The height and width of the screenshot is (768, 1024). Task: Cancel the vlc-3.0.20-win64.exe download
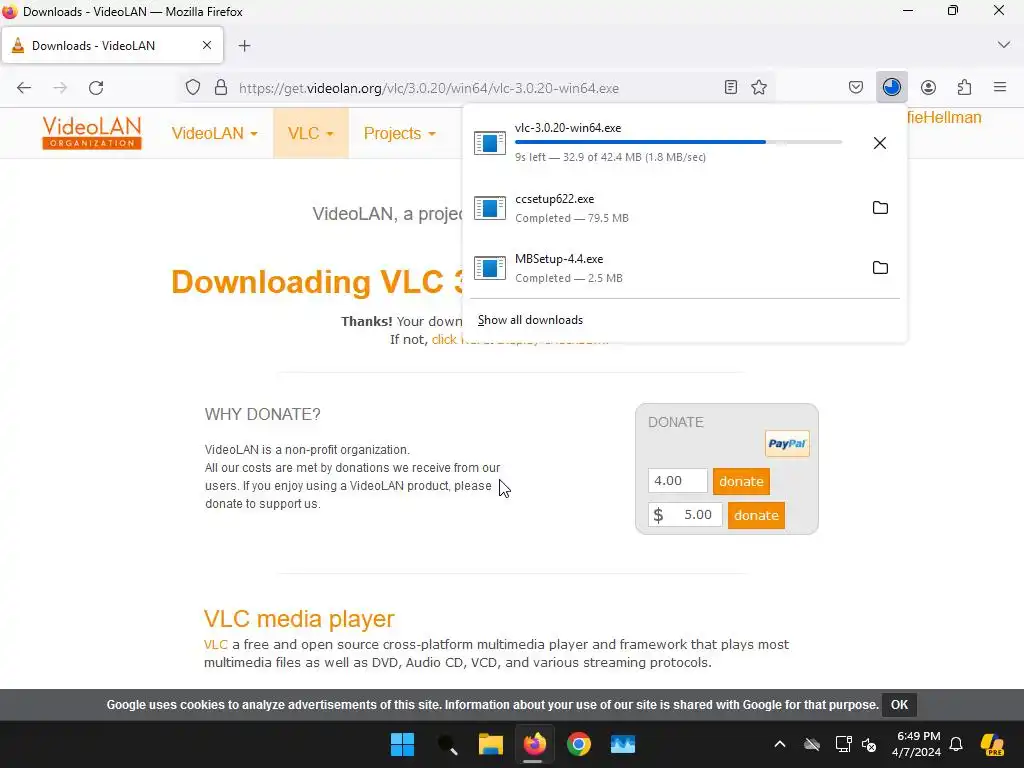coord(880,143)
